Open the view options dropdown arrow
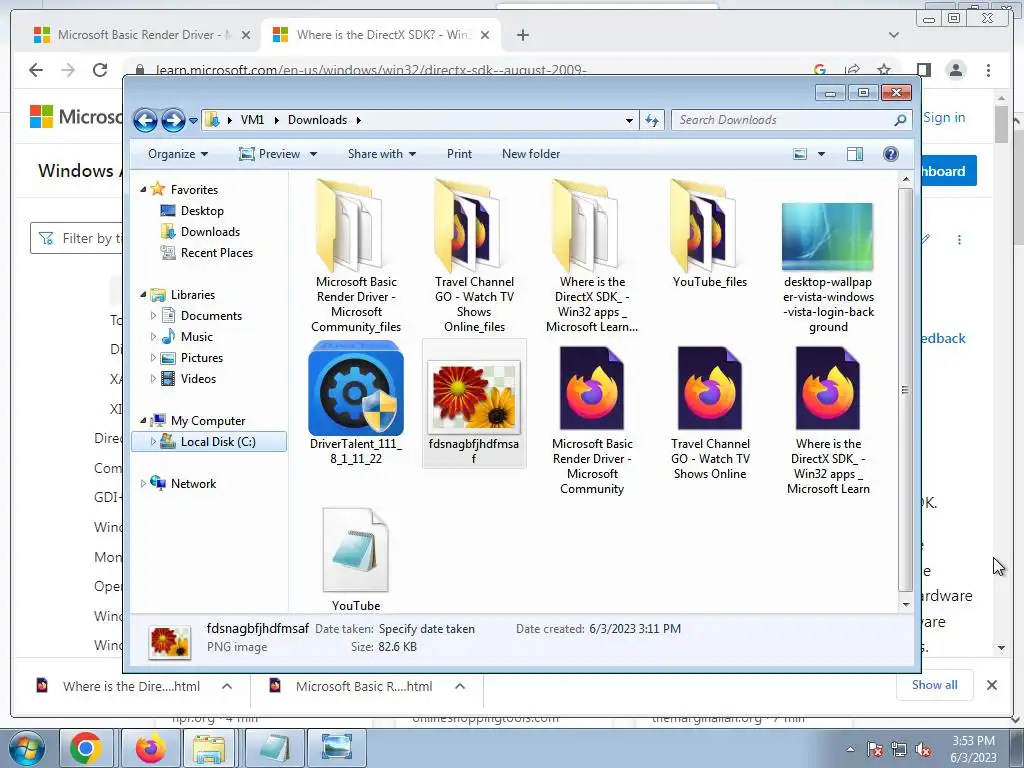The image size is (1024, 768). click(x=822, y=154)
